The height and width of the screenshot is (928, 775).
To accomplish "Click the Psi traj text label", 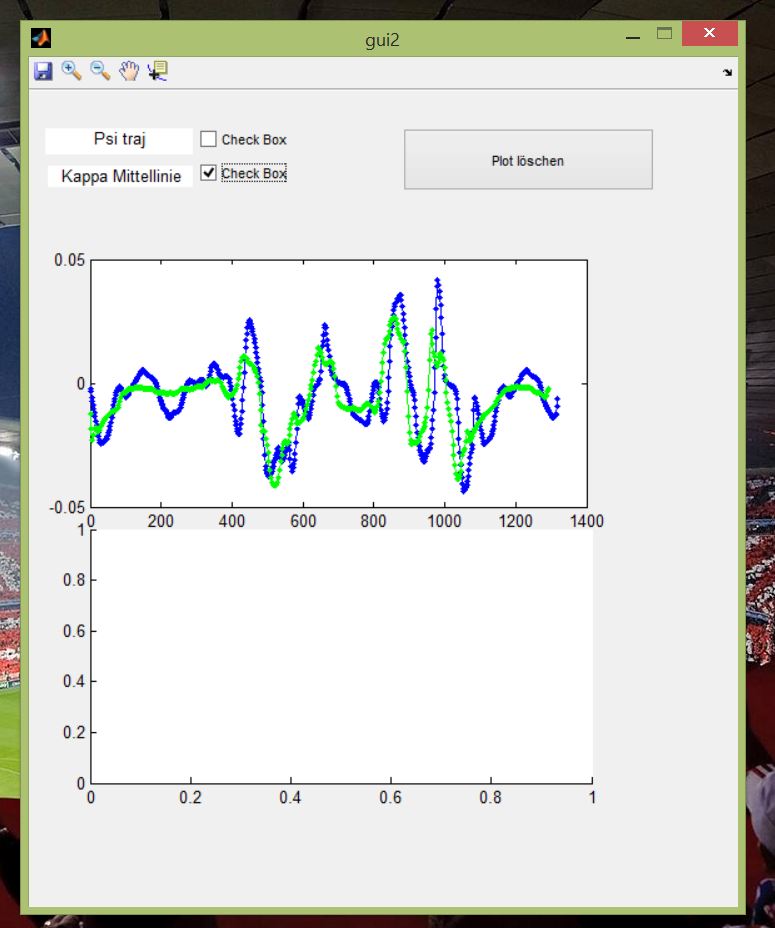I will (119, 140).
